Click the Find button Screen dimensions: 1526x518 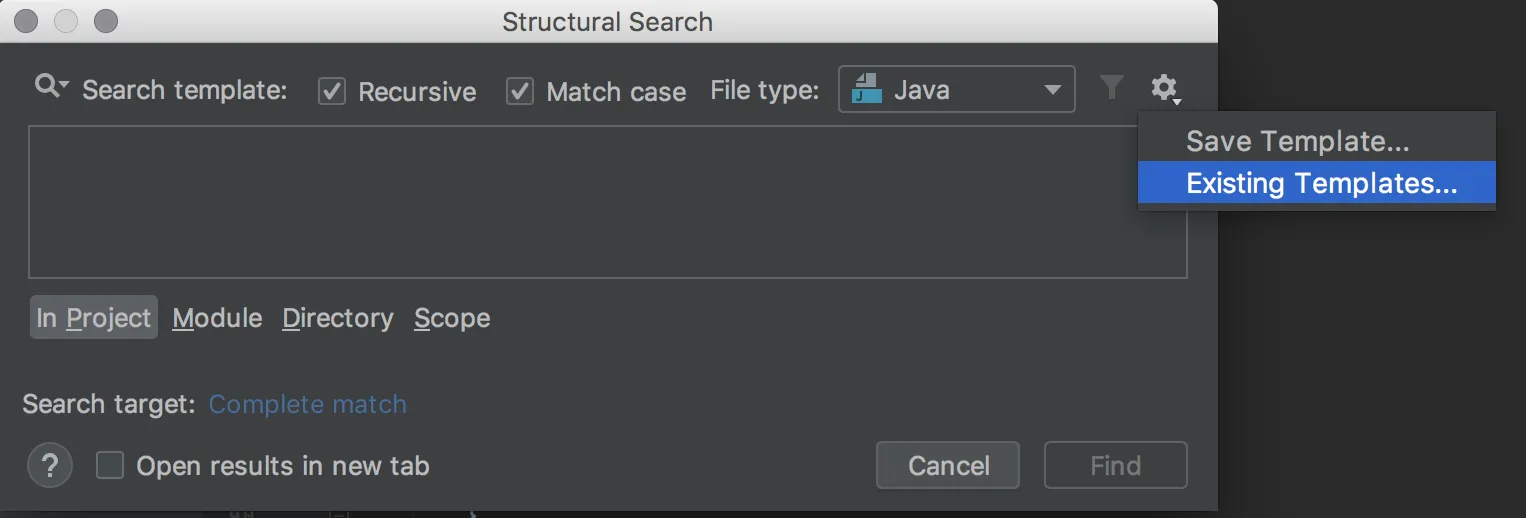[1115, 466]
